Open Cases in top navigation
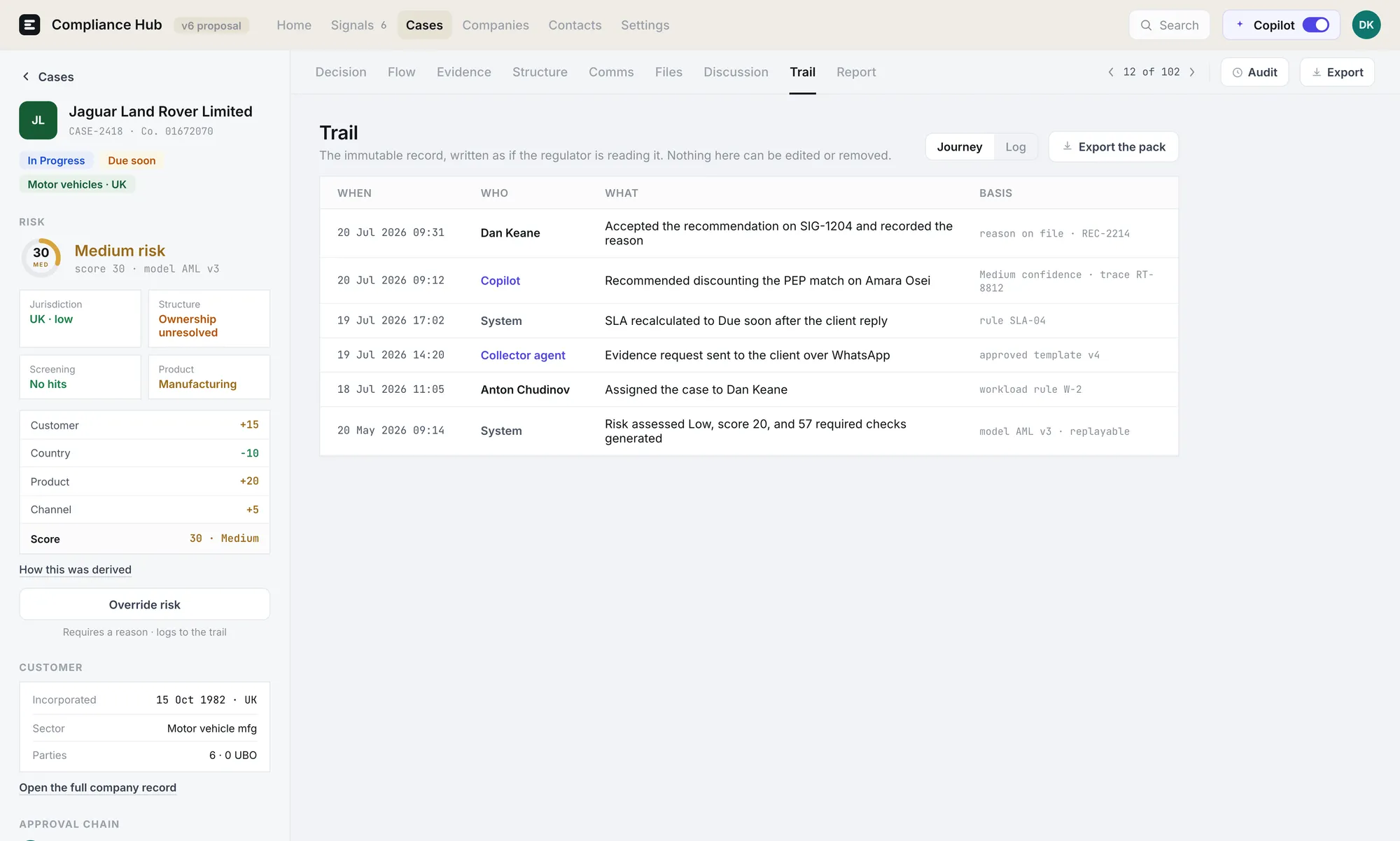Screen dimensions: 1400x841 (424, 25)
